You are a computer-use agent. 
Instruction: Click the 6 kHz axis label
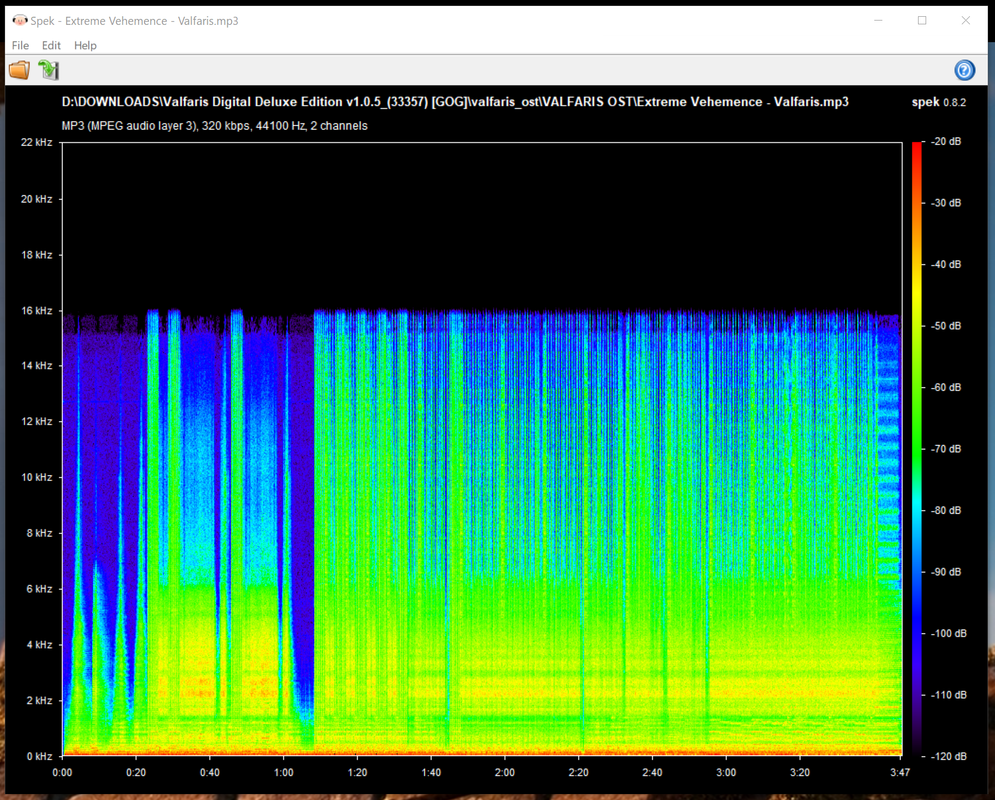39,589
